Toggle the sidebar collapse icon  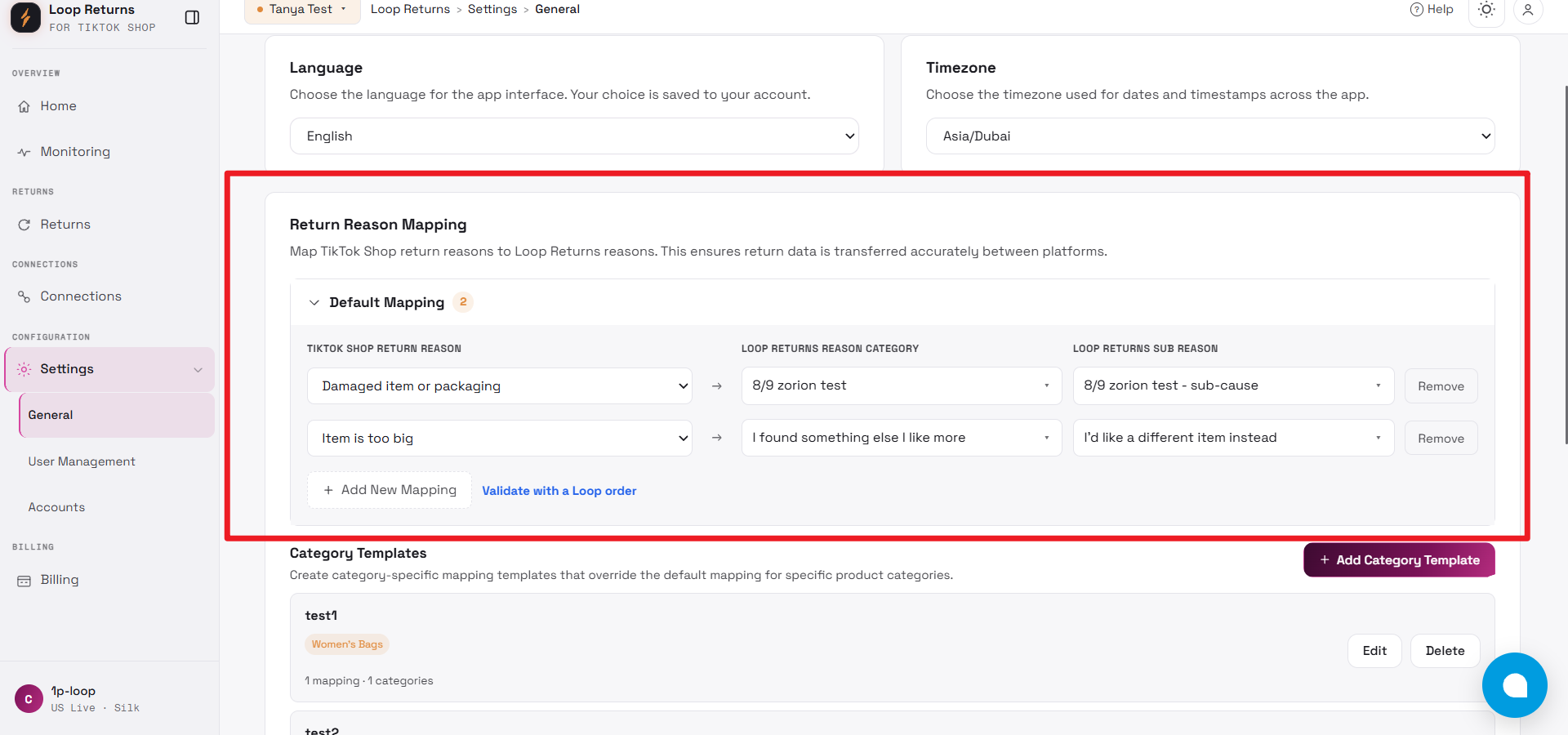point(193,17)
